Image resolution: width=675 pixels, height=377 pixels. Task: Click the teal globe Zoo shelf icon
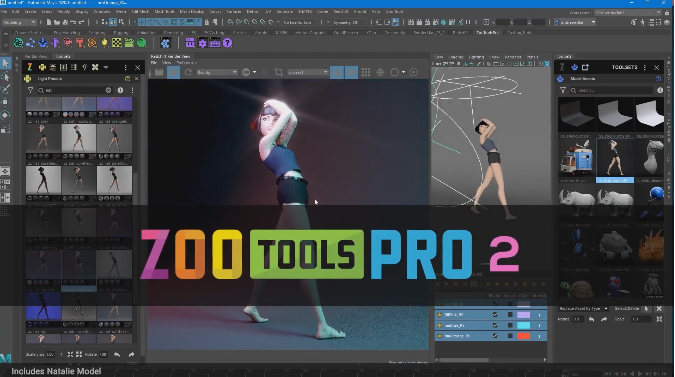(x=18, y=43)
